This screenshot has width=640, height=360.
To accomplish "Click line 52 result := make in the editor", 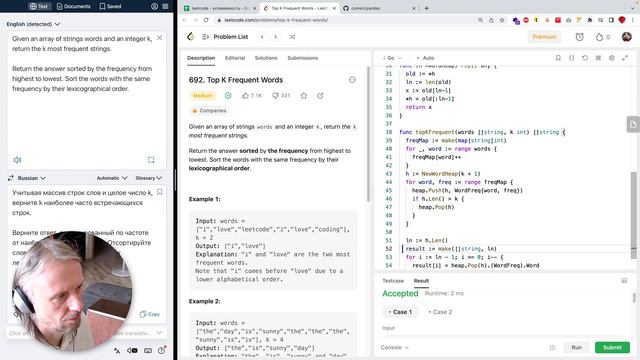I will [x=451, y=249].
